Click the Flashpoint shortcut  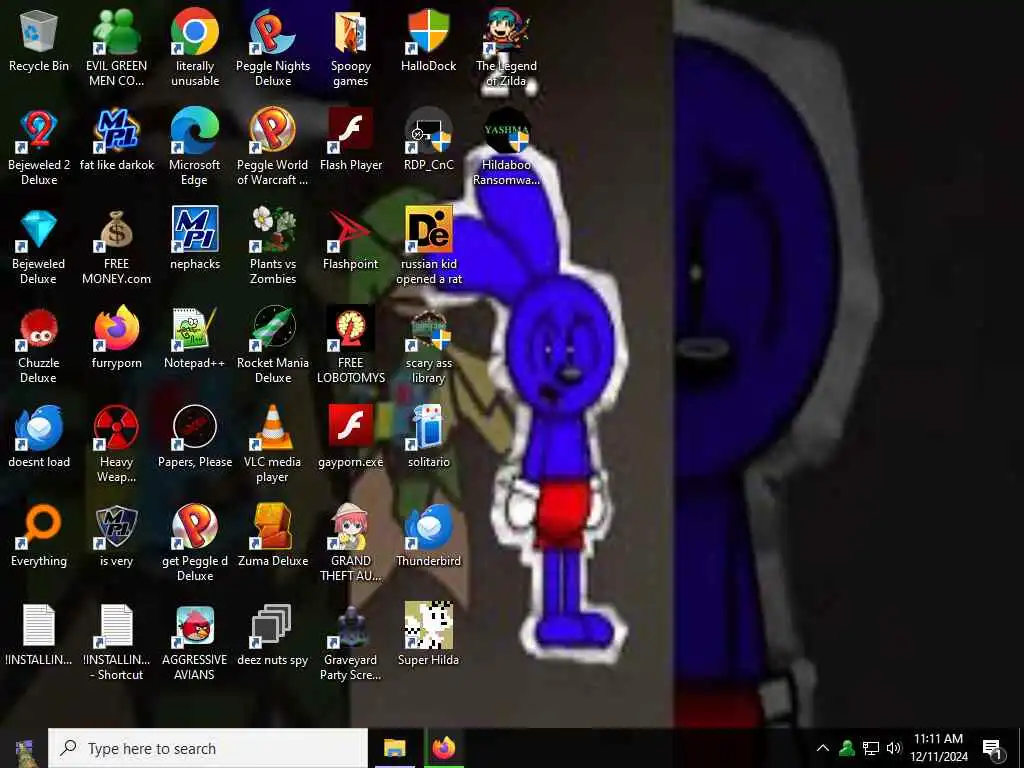[x=351, y=230]
